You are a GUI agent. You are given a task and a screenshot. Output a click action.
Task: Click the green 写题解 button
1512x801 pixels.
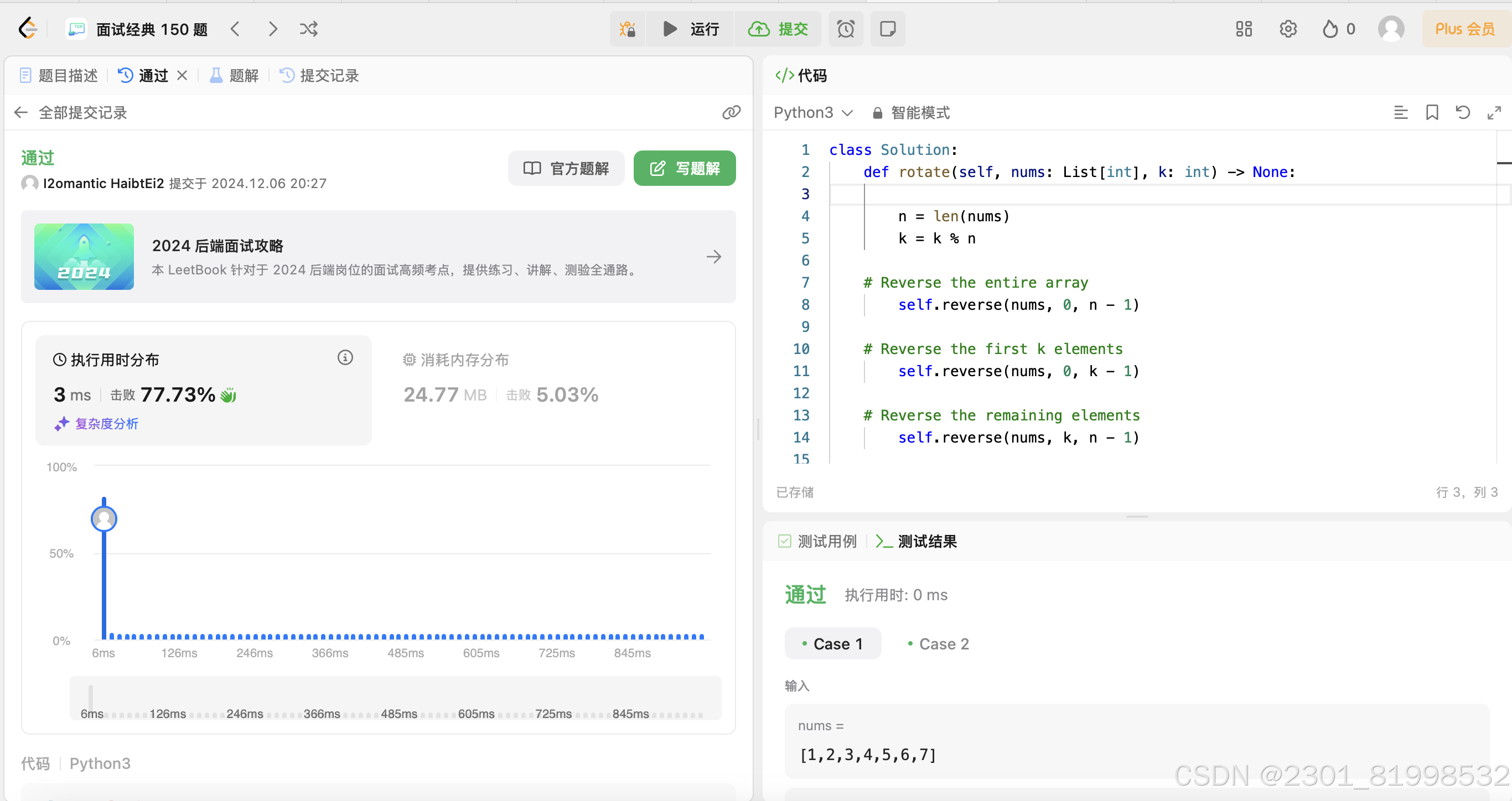click(x=685, y=168)
